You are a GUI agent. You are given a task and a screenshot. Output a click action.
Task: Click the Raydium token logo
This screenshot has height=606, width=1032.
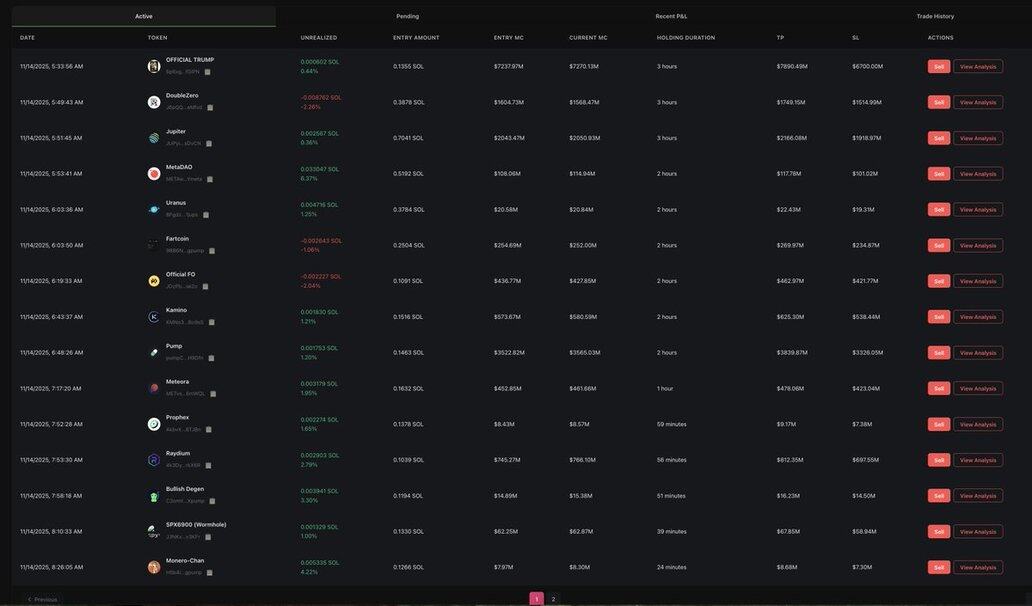click(x=154, y=460)
